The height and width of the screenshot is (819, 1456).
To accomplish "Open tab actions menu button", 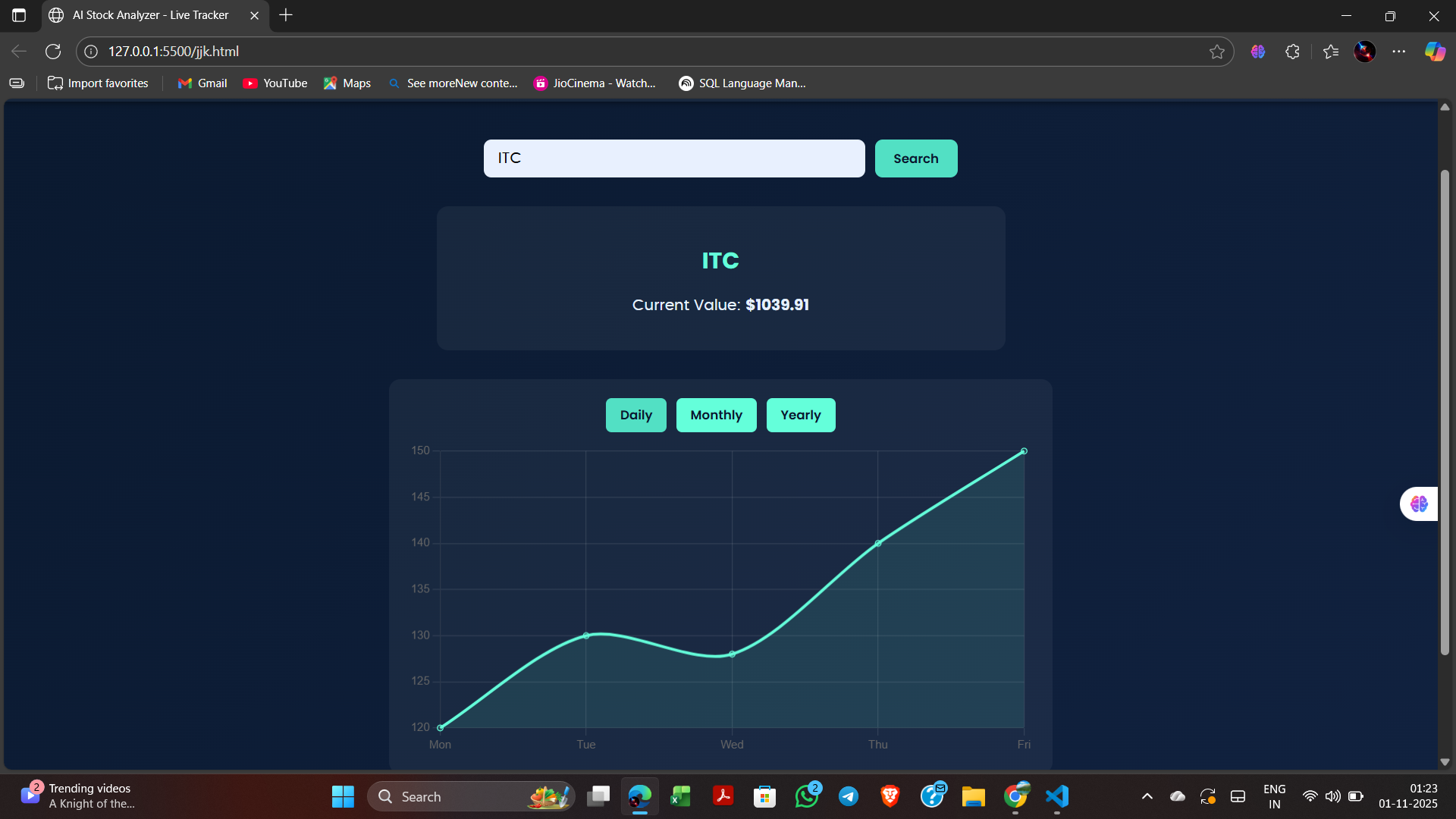I will [19, 15].
